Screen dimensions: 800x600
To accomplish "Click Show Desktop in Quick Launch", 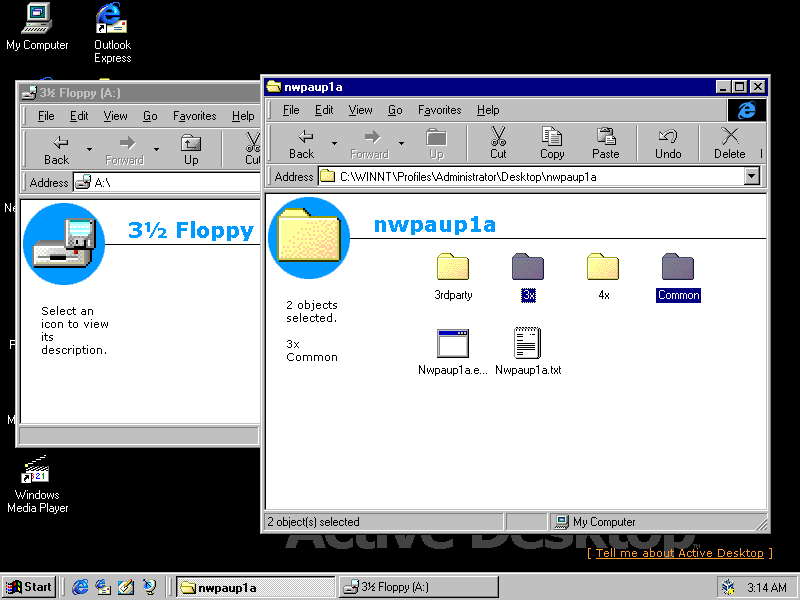I will [x=126, y=587].
